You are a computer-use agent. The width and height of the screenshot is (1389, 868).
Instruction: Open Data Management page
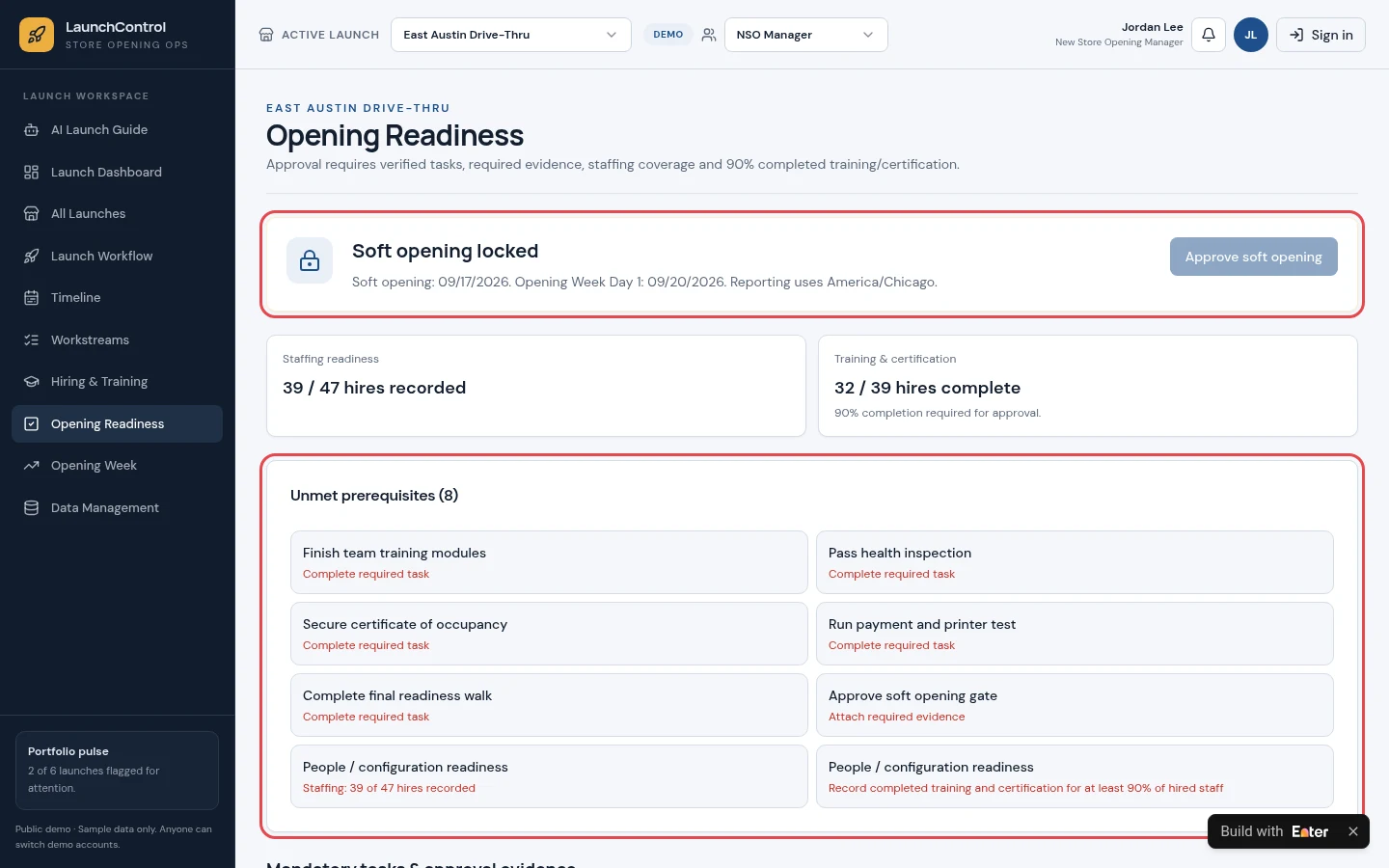pyautogui.click(x=117, y=507)
